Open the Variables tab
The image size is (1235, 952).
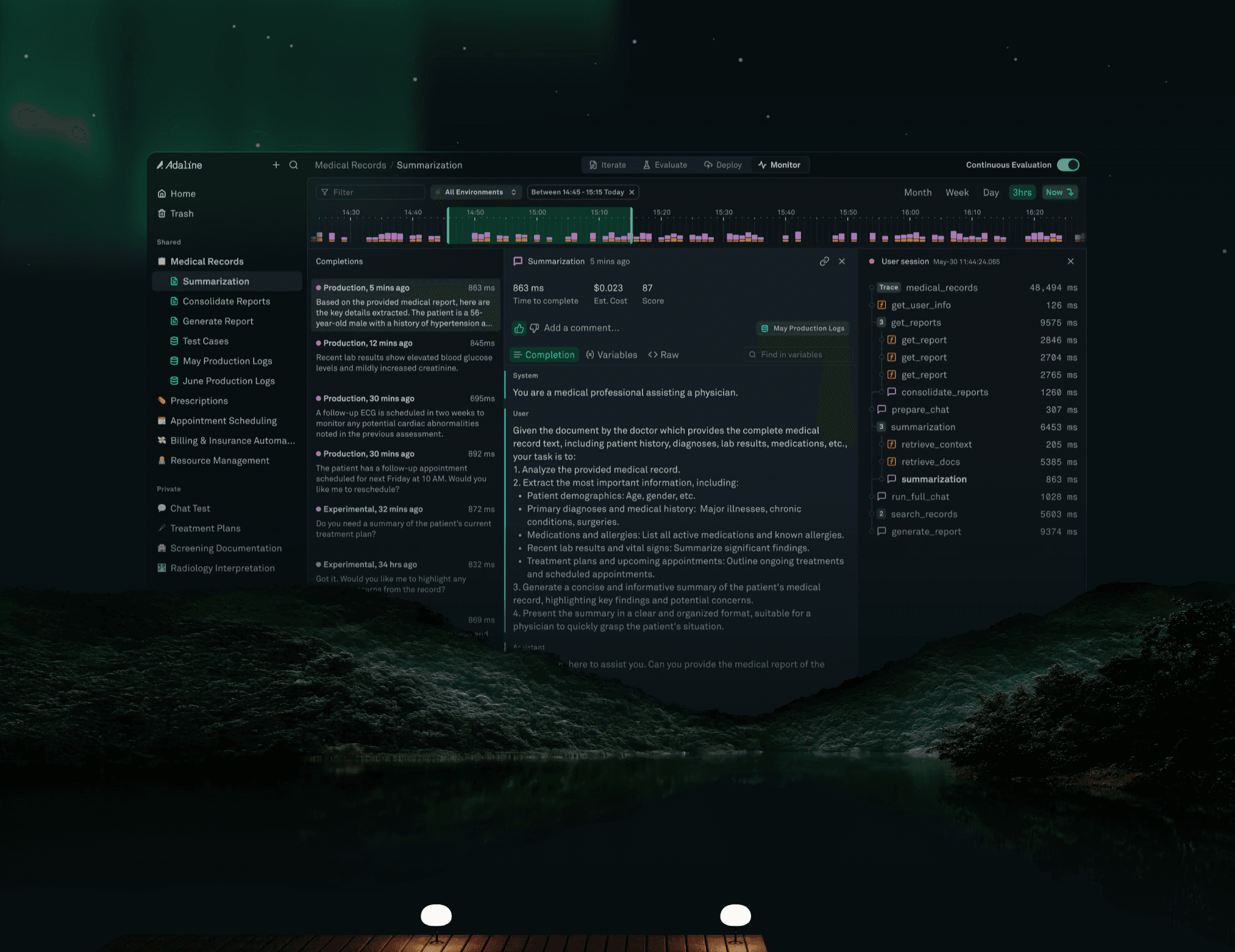click(611, 355)
